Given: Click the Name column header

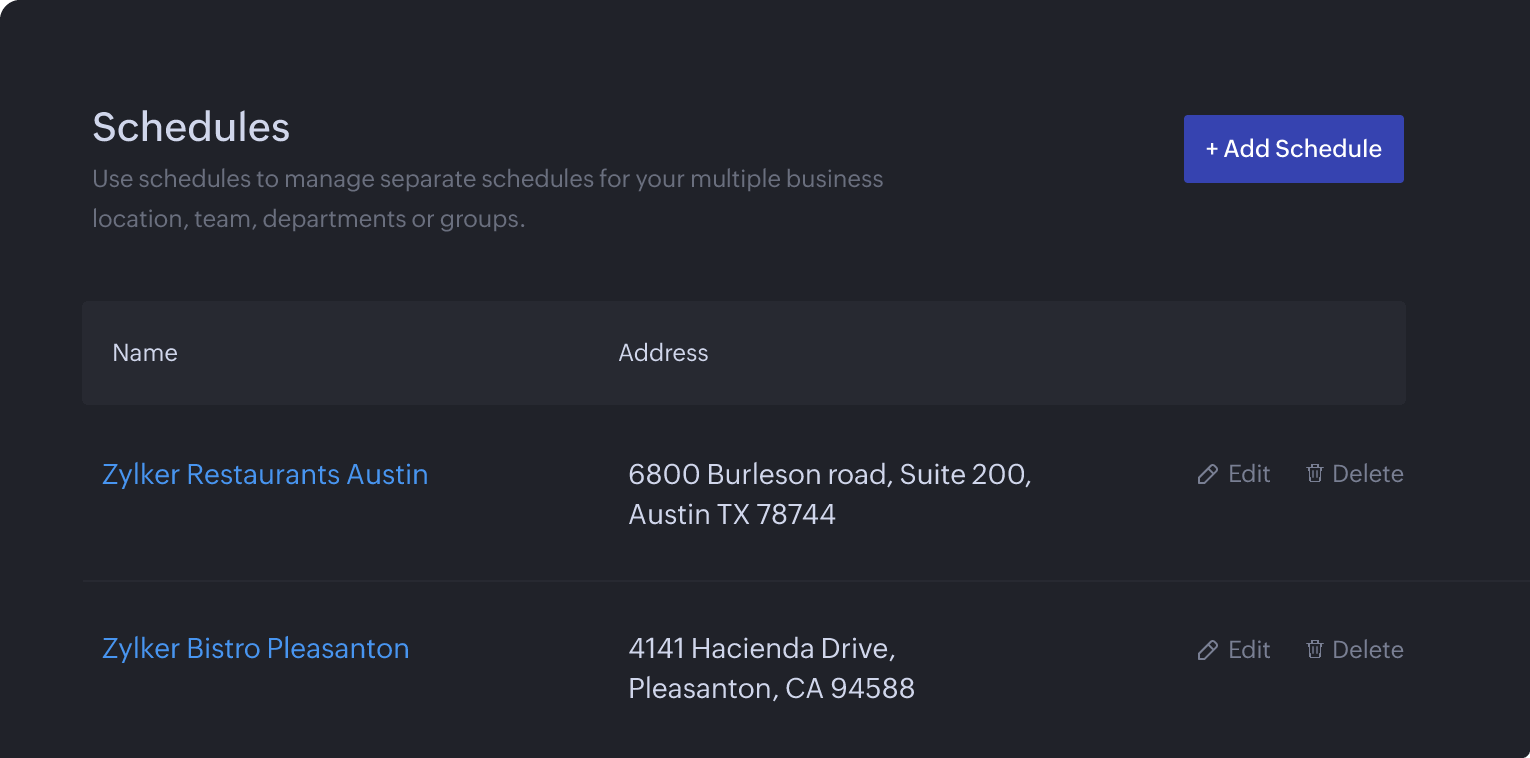Looking at the screenshot, I should click(145, 352).
